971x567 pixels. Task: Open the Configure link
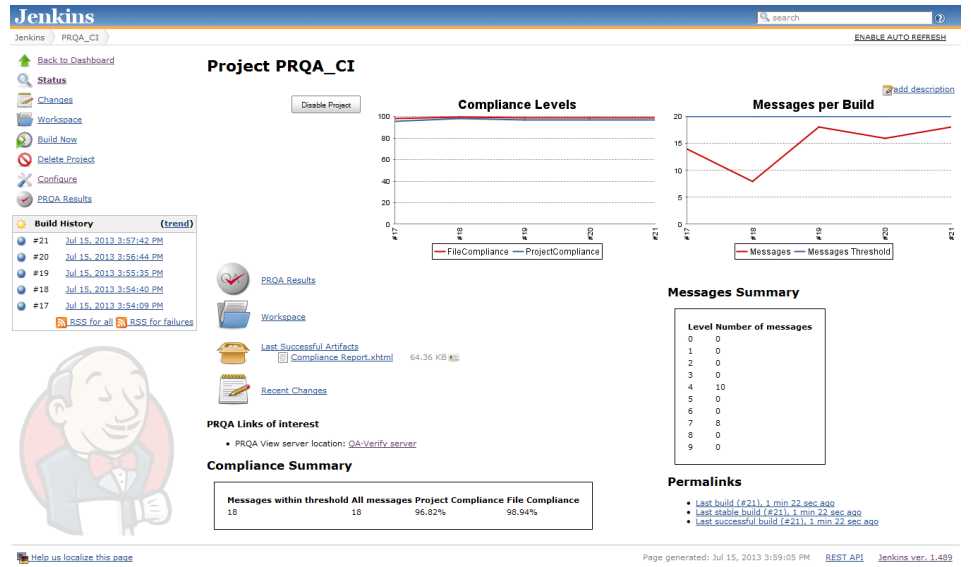(x=57, y=179)
